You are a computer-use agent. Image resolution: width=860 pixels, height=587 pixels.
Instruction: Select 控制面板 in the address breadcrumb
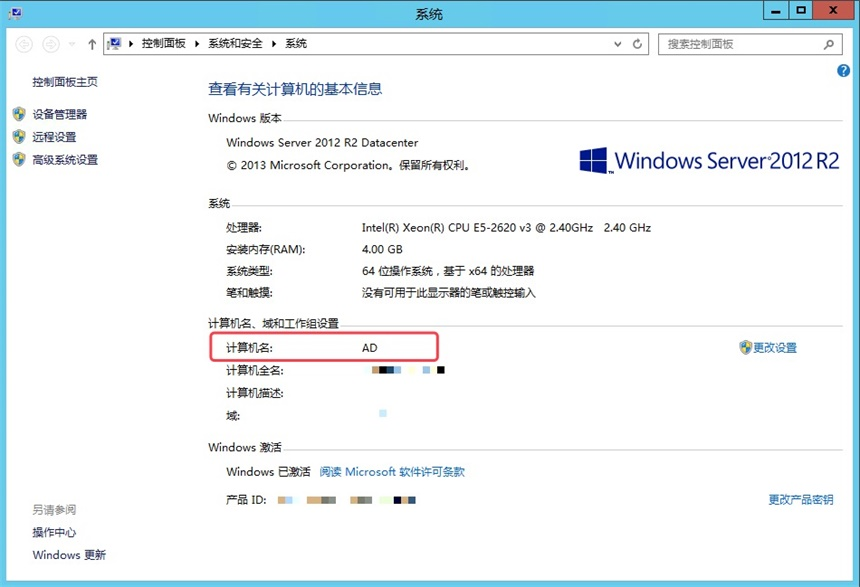pyautogui.click(x=163, y=43)
